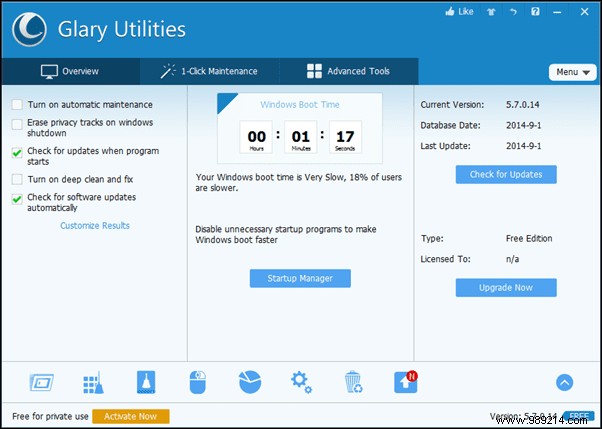
Task: Open the Disk Space Analyzer pie chart icon
Action: tap(250, 382)
